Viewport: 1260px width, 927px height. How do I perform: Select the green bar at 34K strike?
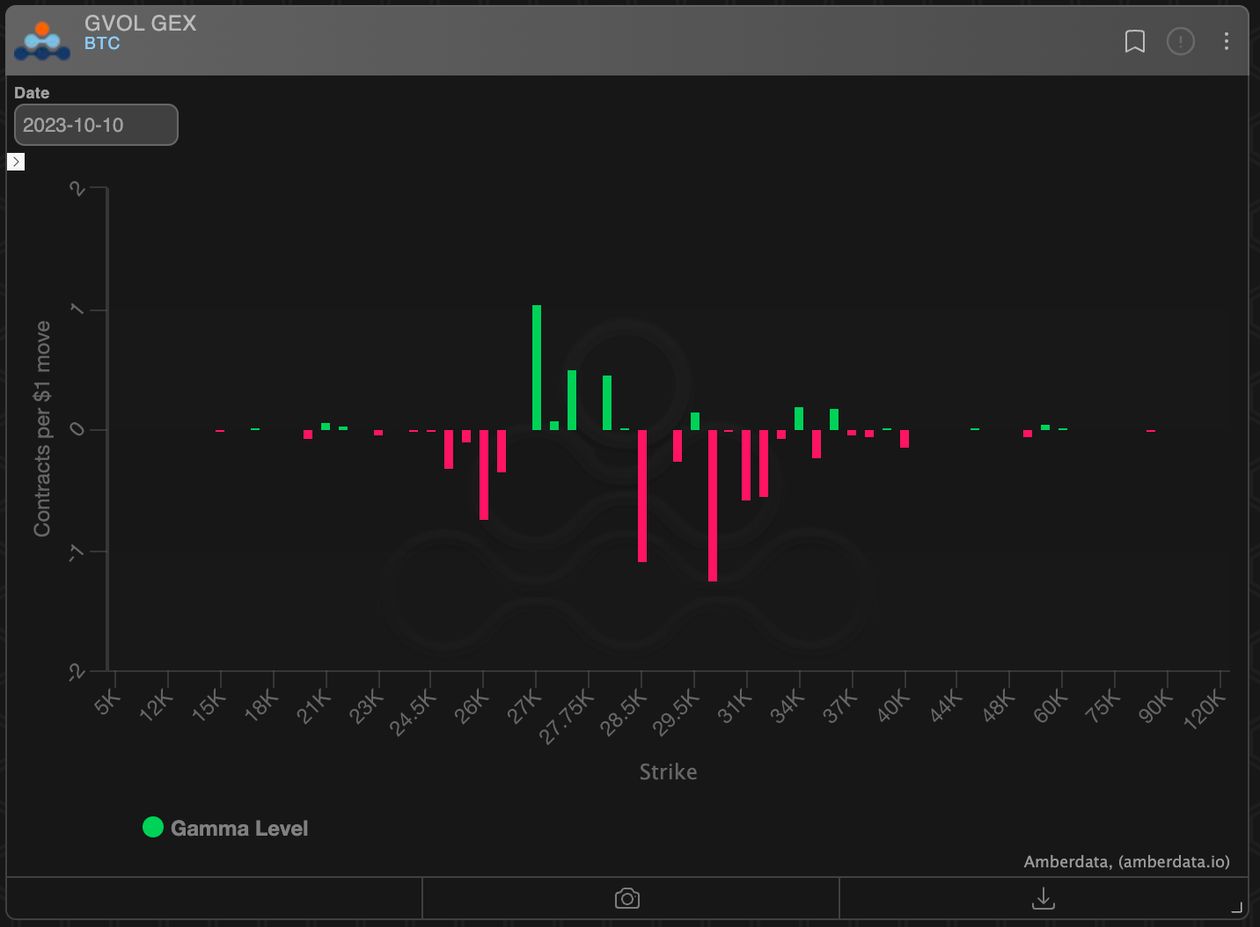[x=799, y=419]
